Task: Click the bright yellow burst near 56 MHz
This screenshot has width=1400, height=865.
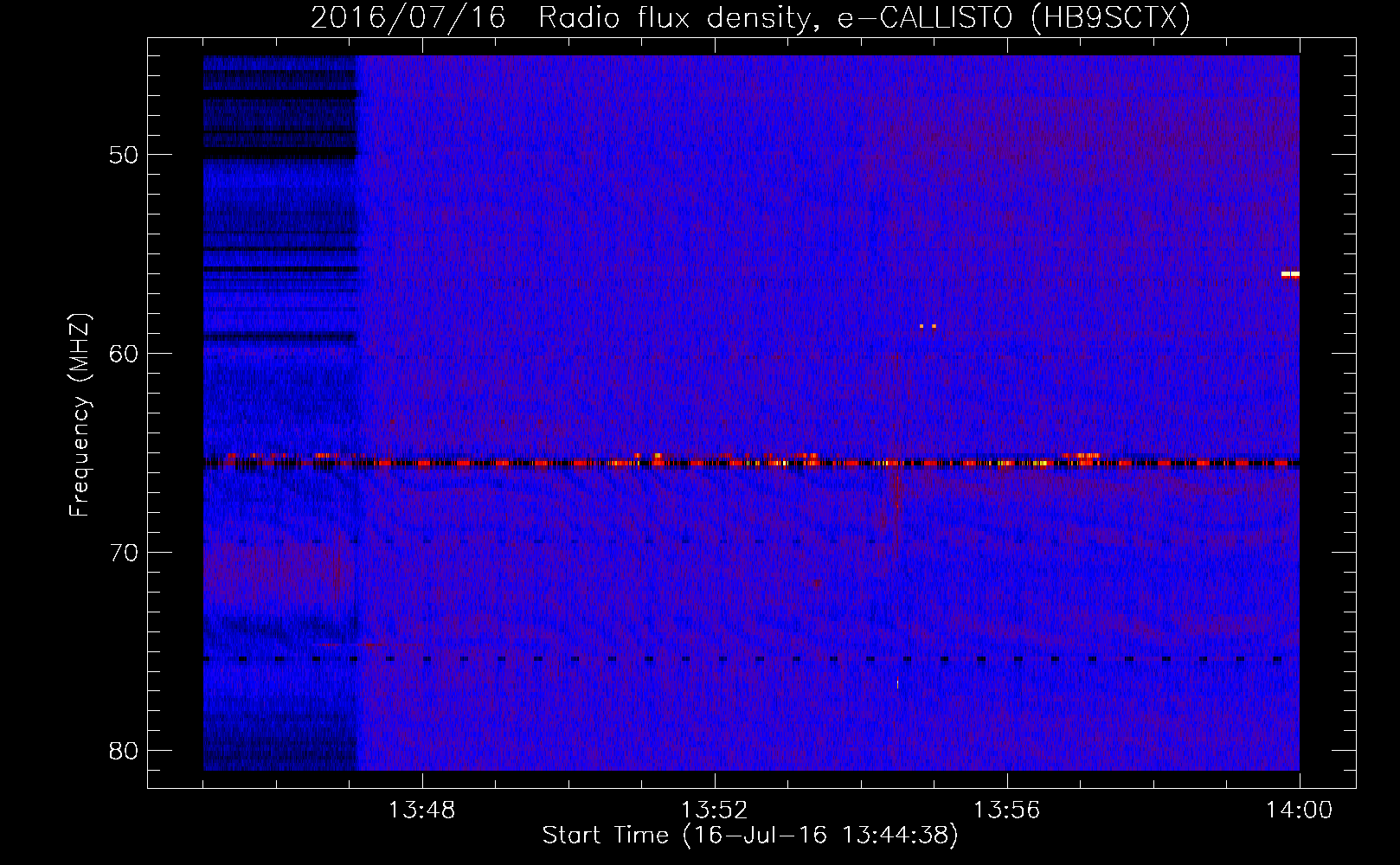Action: pos(1290,274)
